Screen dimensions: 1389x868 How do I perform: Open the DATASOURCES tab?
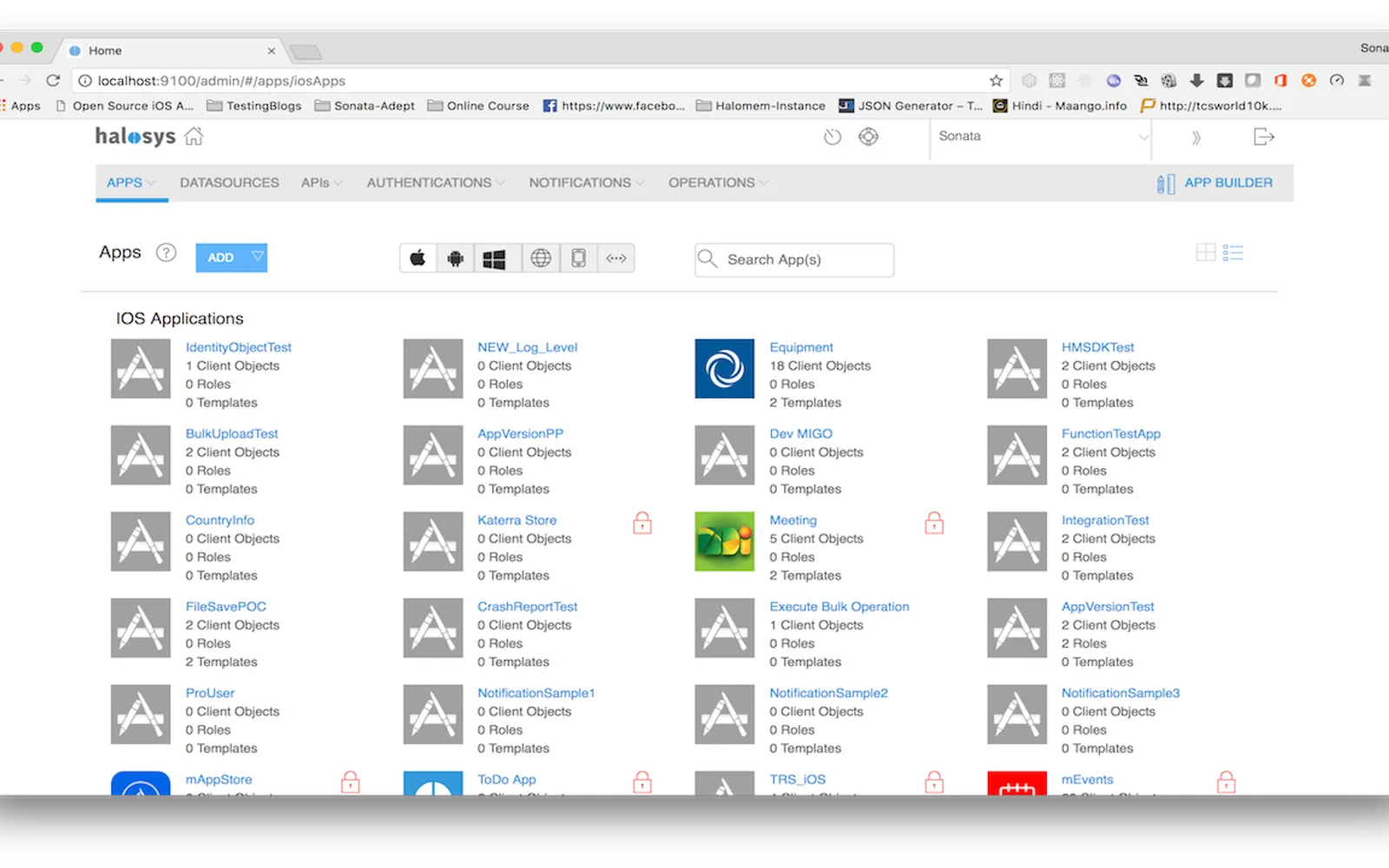(x=229, y=182)
